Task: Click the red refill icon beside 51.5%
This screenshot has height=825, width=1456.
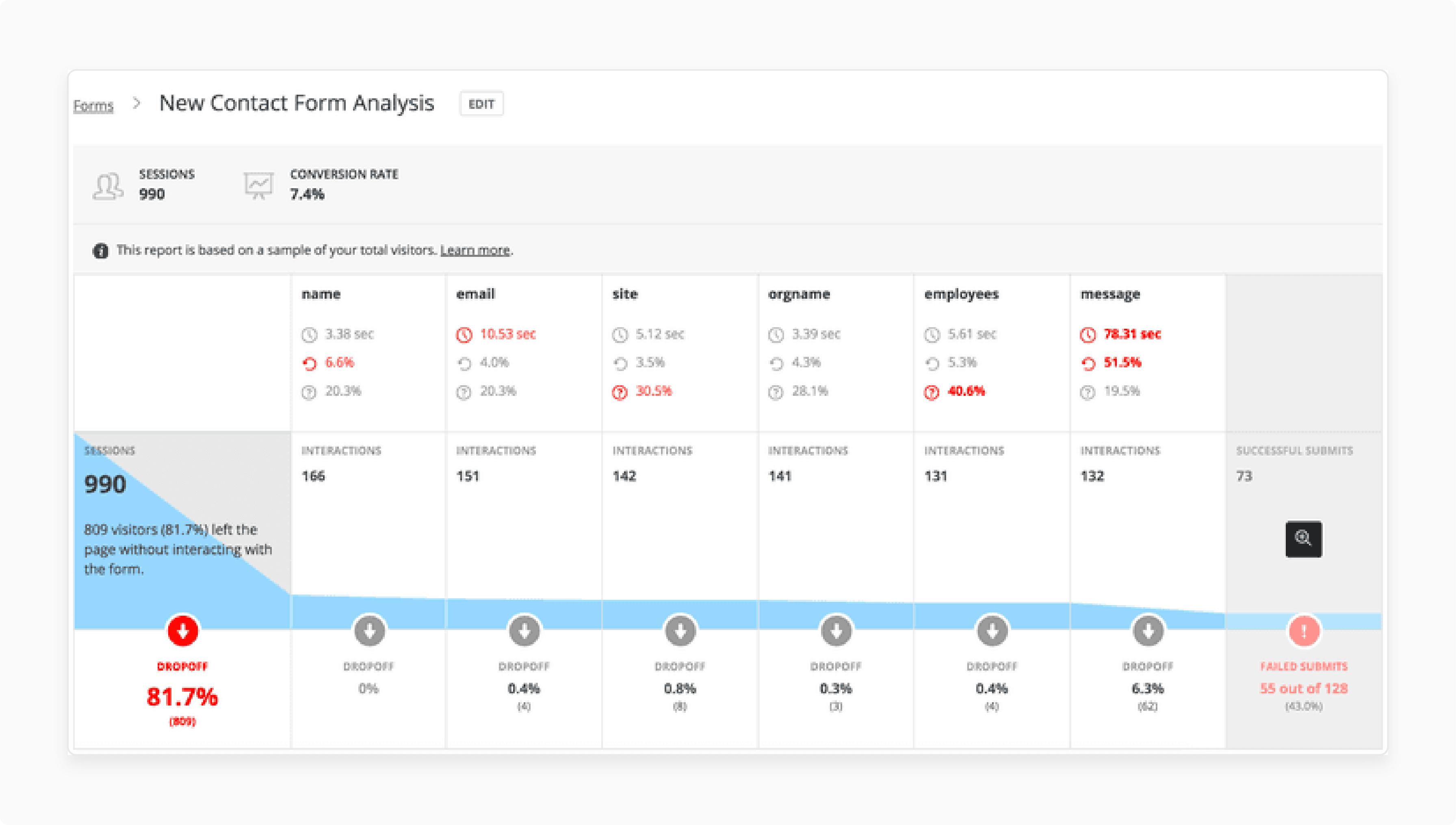Action: click(1088, 364)
